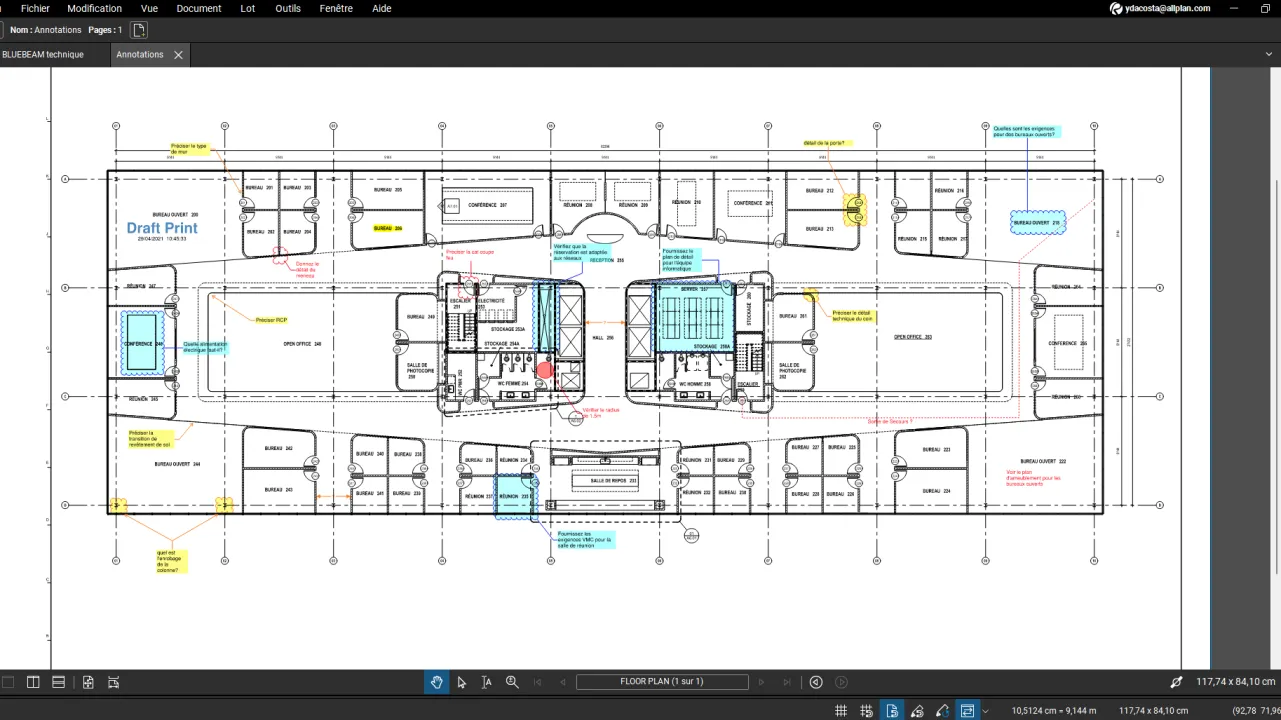
Task: Toggle snap to content in the status bar
Action: point(866,710)
